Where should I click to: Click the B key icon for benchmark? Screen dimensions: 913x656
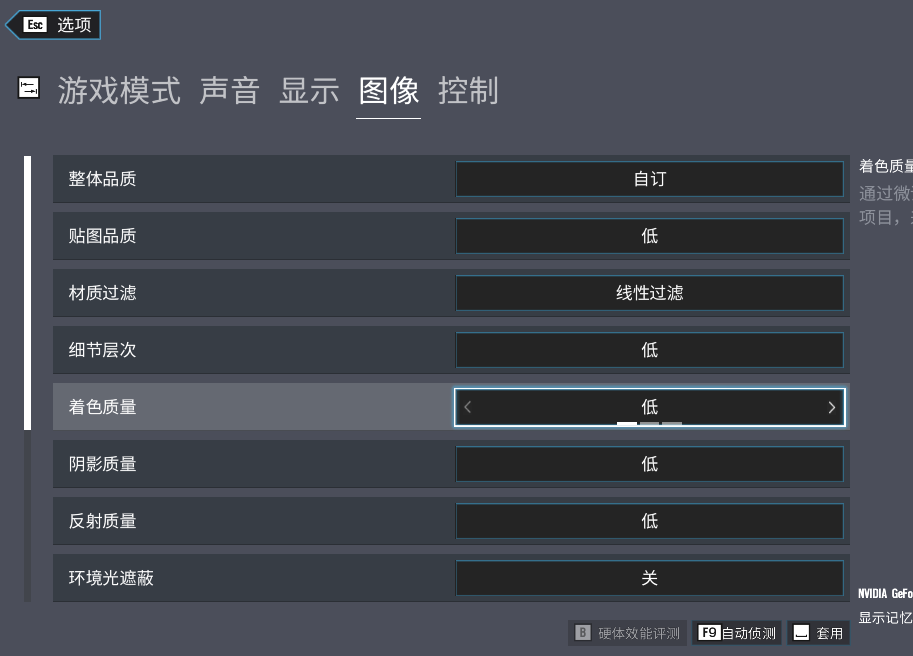(x=583, y=633)
